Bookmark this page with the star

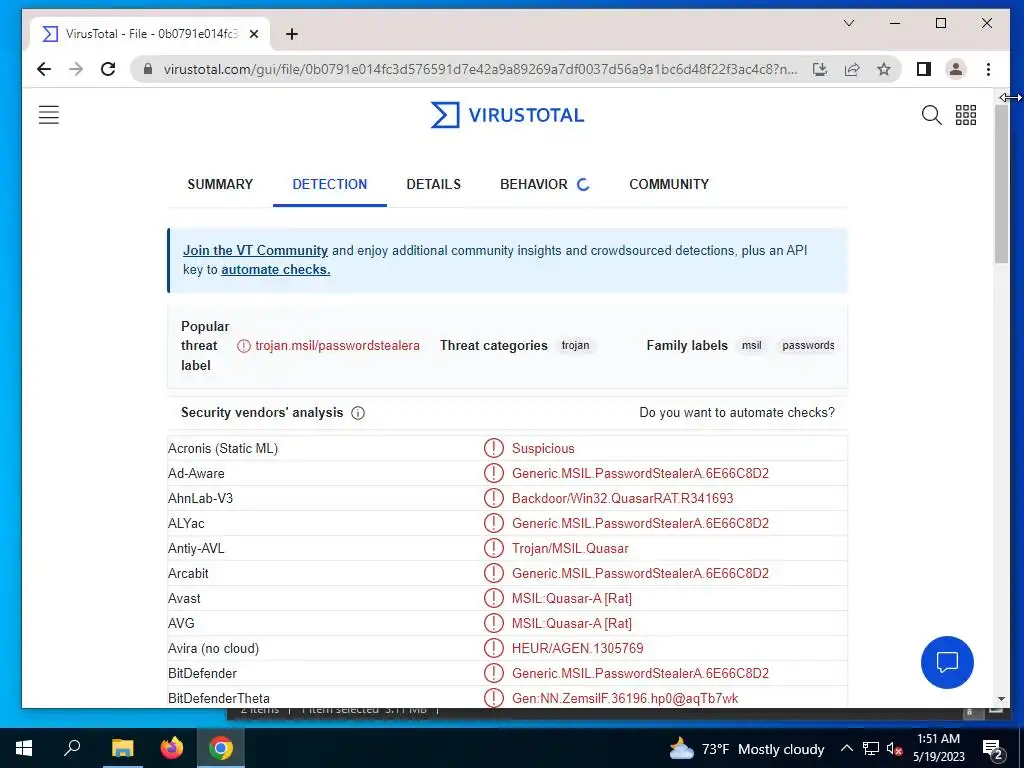(x=884, y=69)
